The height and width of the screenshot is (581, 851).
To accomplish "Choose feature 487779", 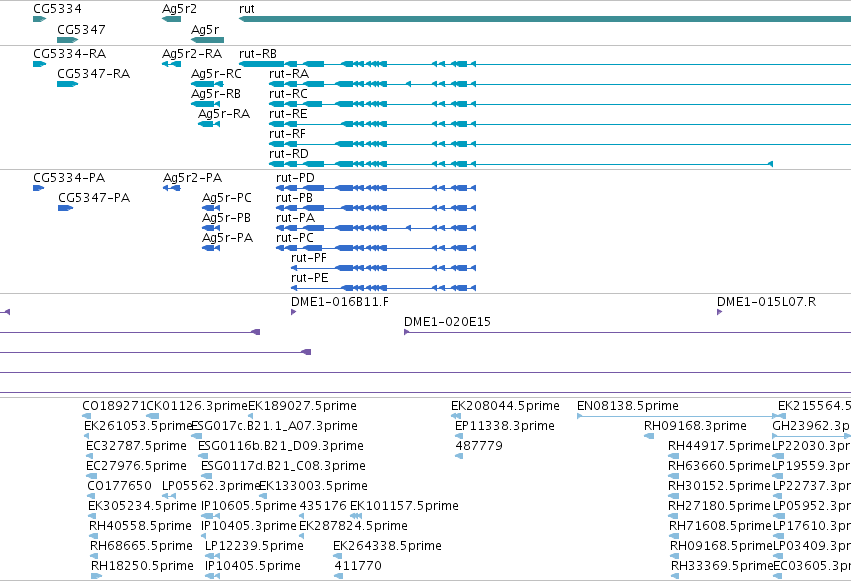I will coord(479,446).
